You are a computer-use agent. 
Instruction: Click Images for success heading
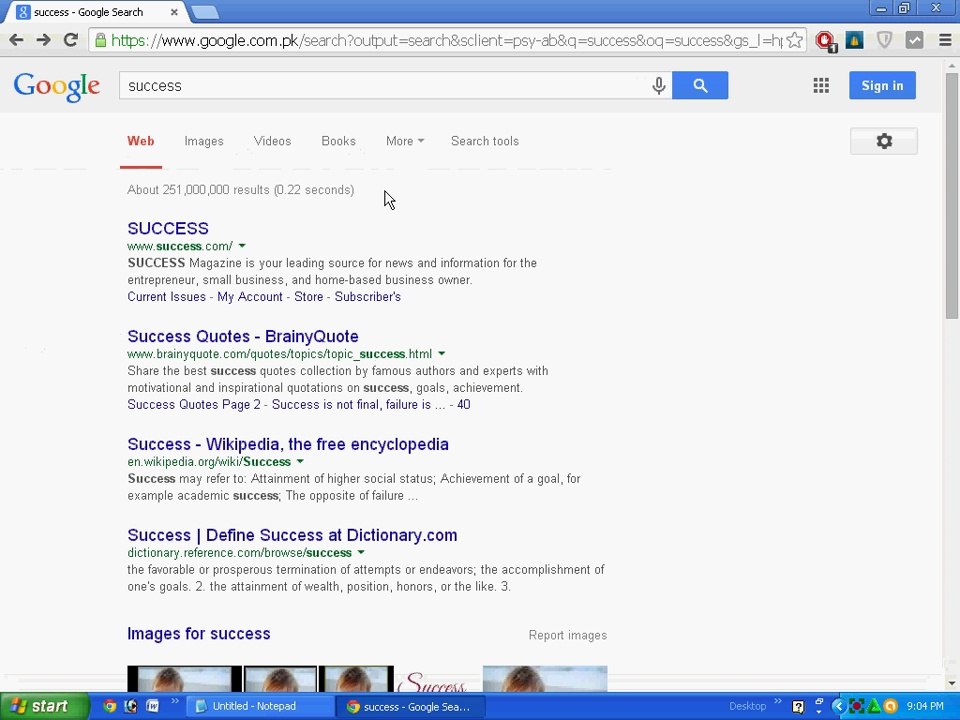(x=198, y=634)
